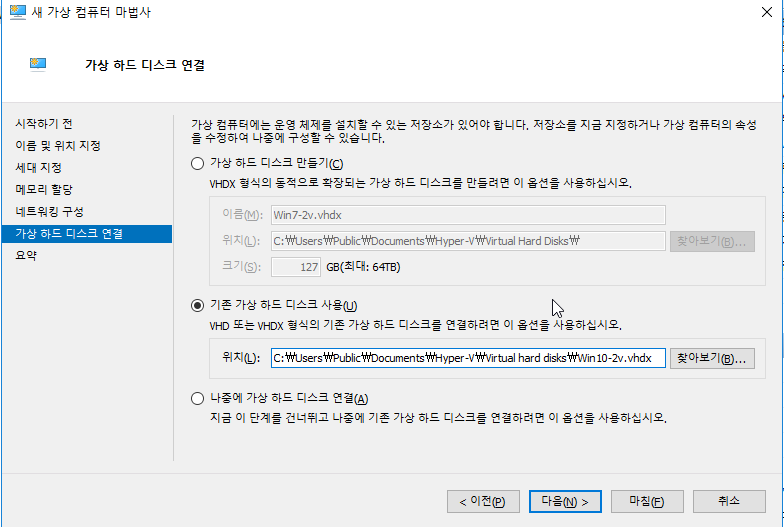Click the '< 이전' button
This screenshot has height=527, width=784.
(483, 502)
